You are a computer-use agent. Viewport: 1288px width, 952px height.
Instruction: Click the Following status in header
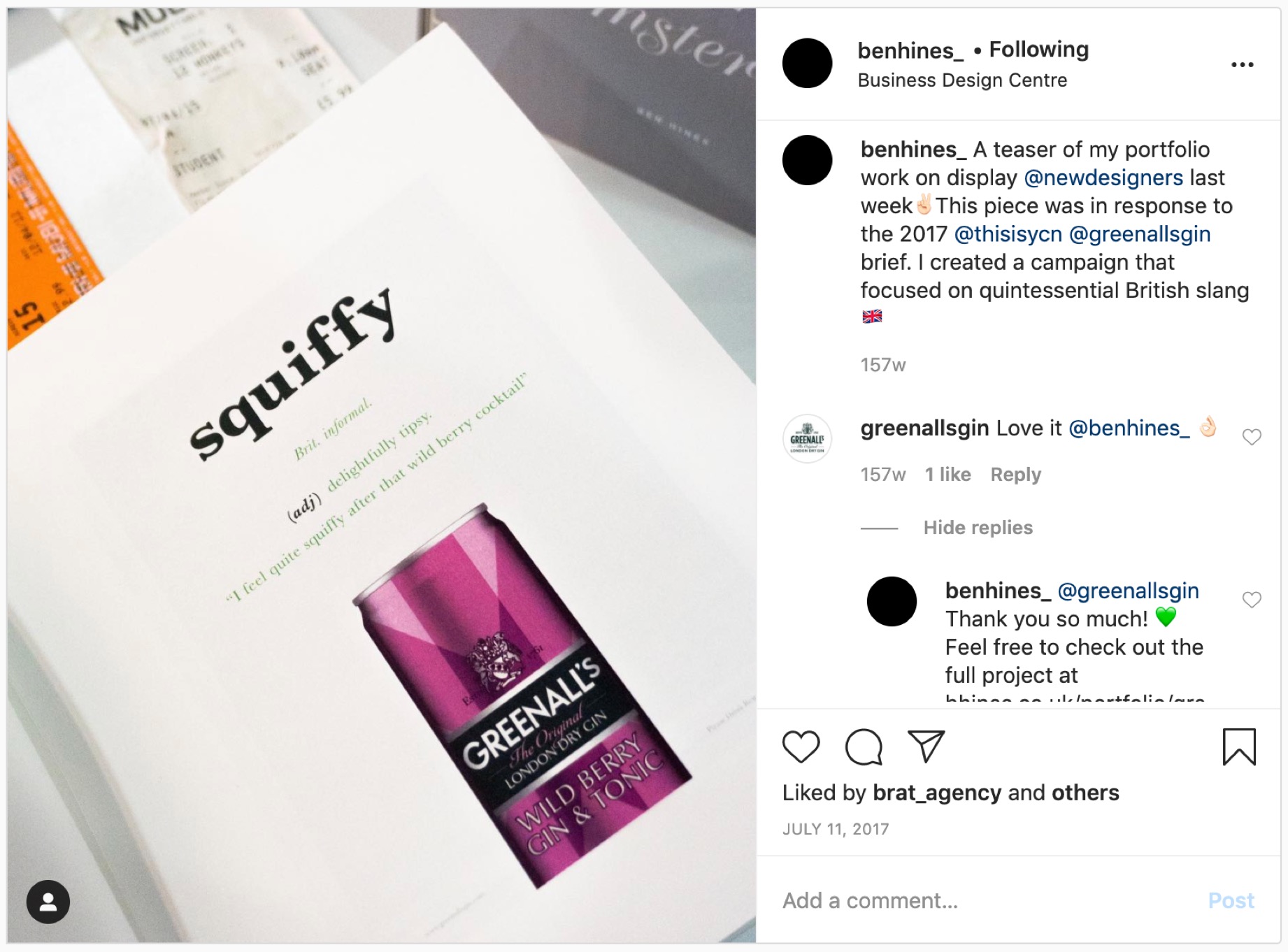(x=1038, y=50)
